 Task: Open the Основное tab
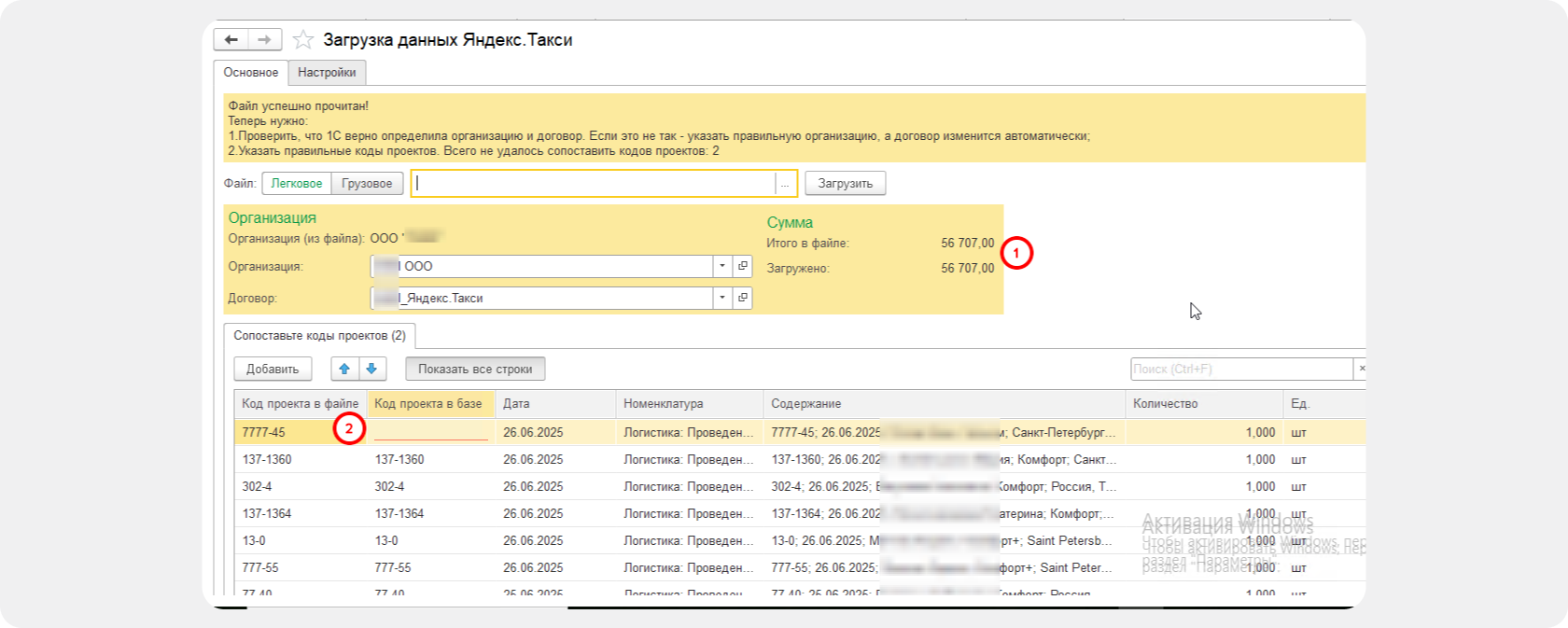[x=250, y=73]
